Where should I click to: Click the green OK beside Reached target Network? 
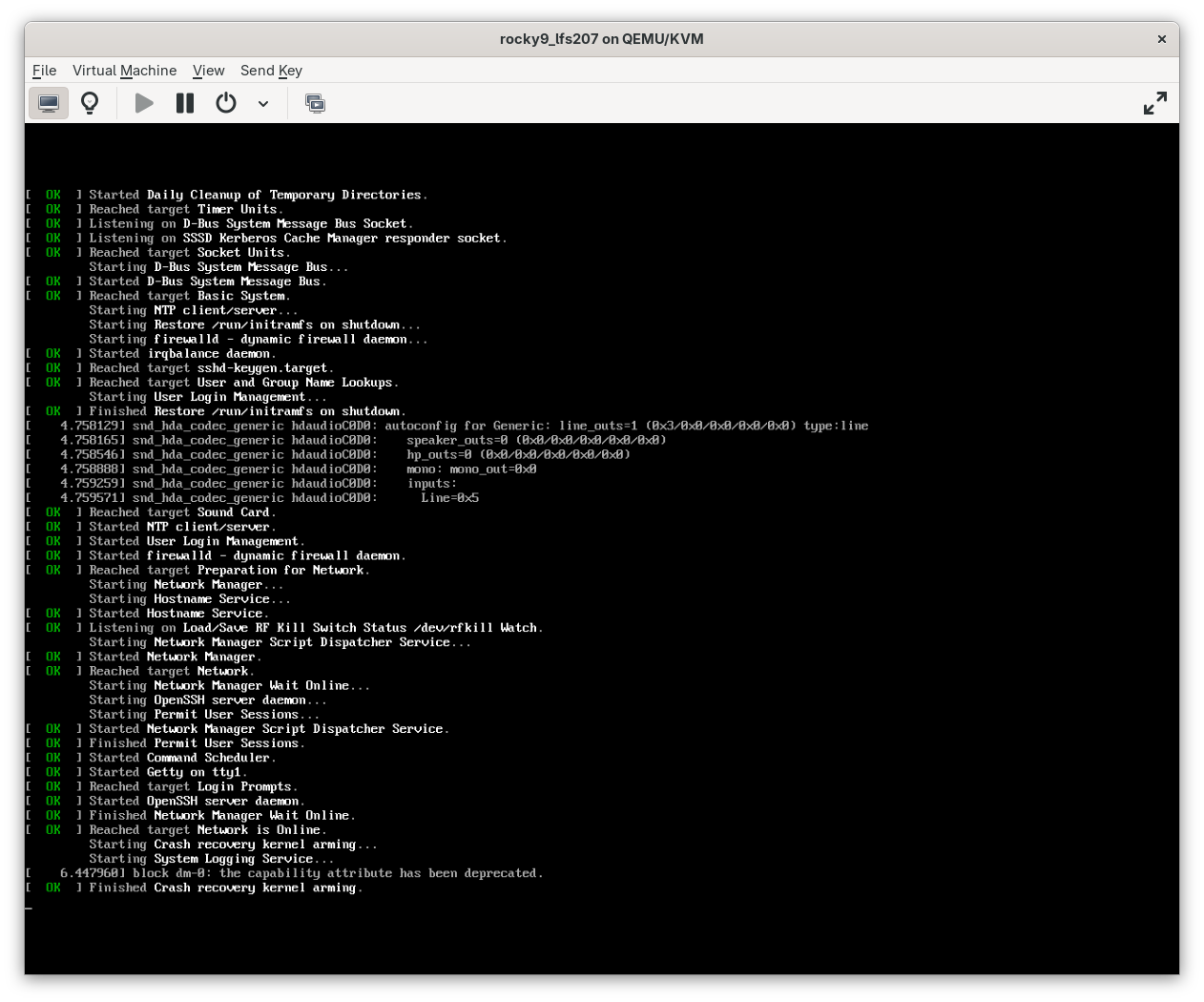point(53,670)
